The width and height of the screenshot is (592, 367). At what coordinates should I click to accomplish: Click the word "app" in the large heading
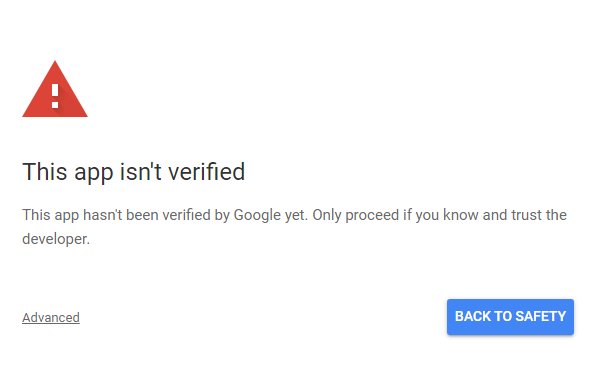[94, 174]
